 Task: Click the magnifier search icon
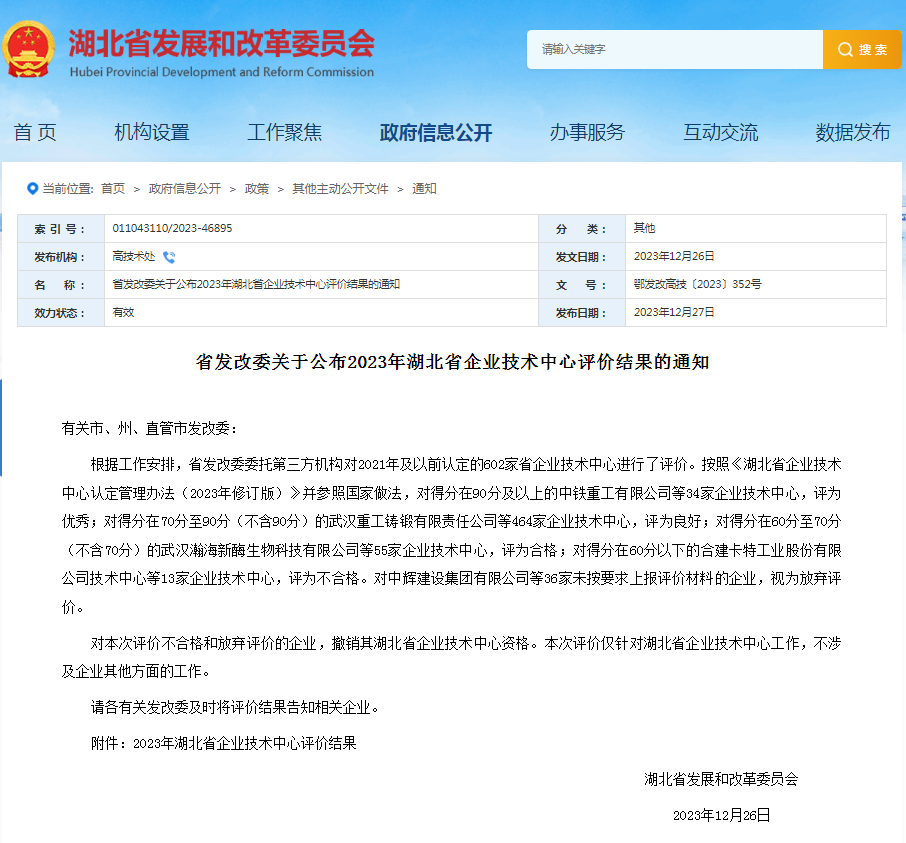coord(845,50)
